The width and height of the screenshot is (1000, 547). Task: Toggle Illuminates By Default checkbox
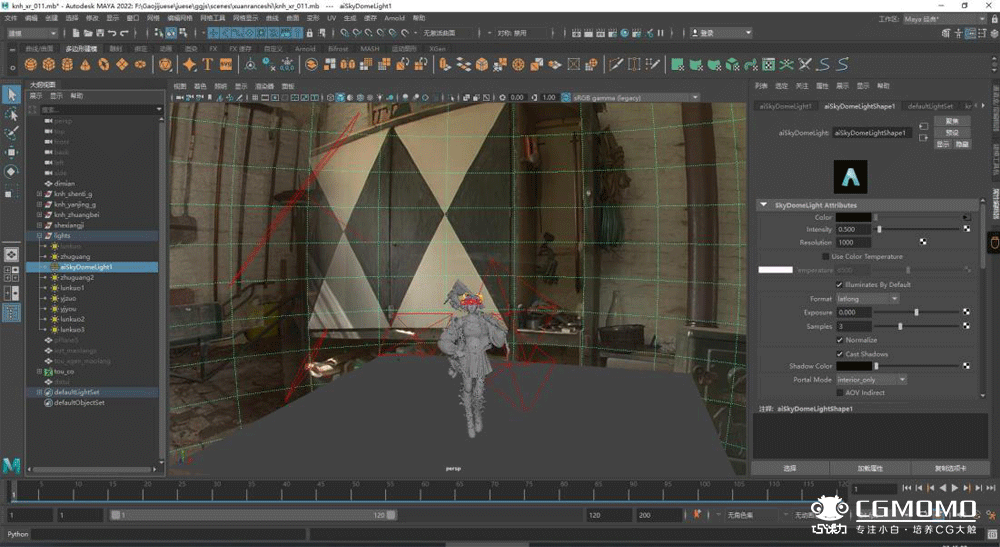point(839,284)
